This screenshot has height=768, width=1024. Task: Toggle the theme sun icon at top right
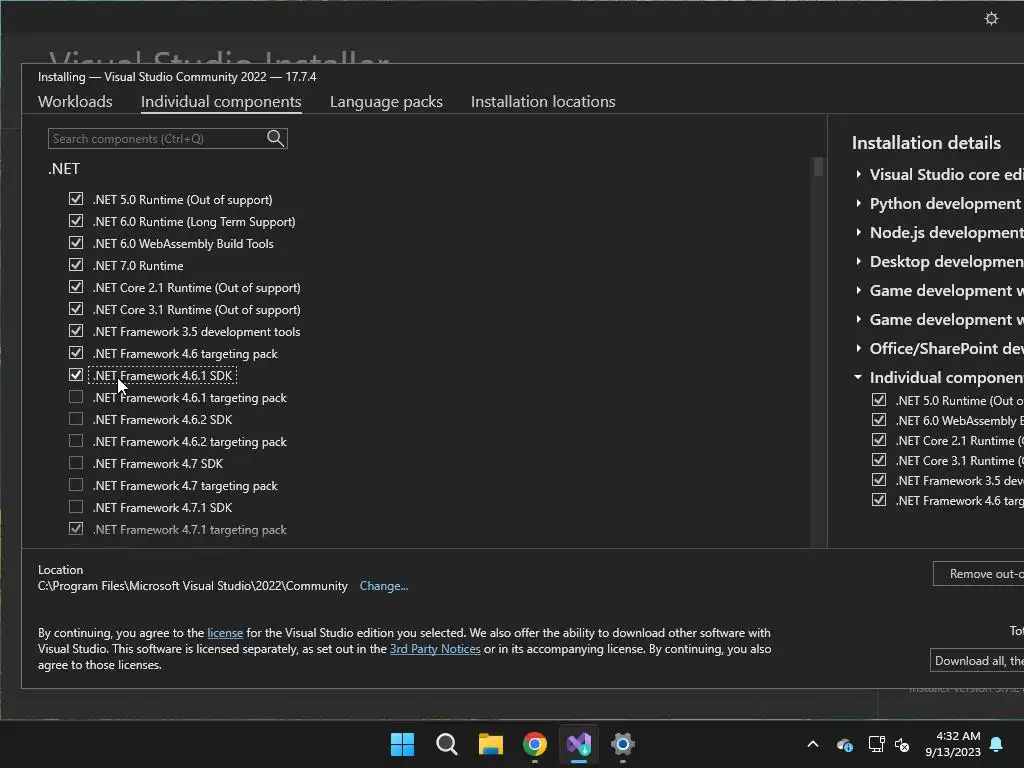(991, 18)
